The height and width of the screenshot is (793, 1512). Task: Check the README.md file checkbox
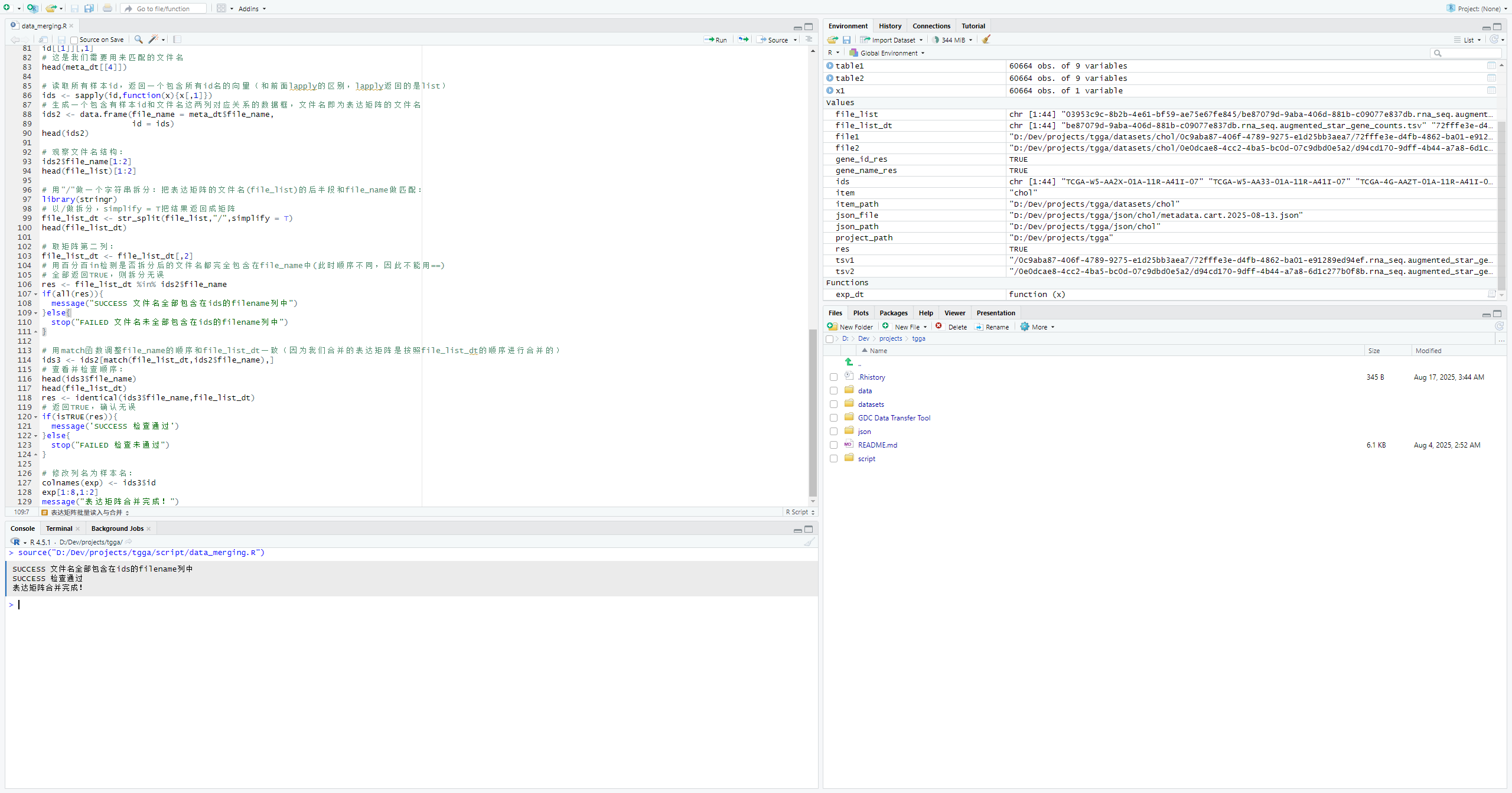(x=833, y=445)
